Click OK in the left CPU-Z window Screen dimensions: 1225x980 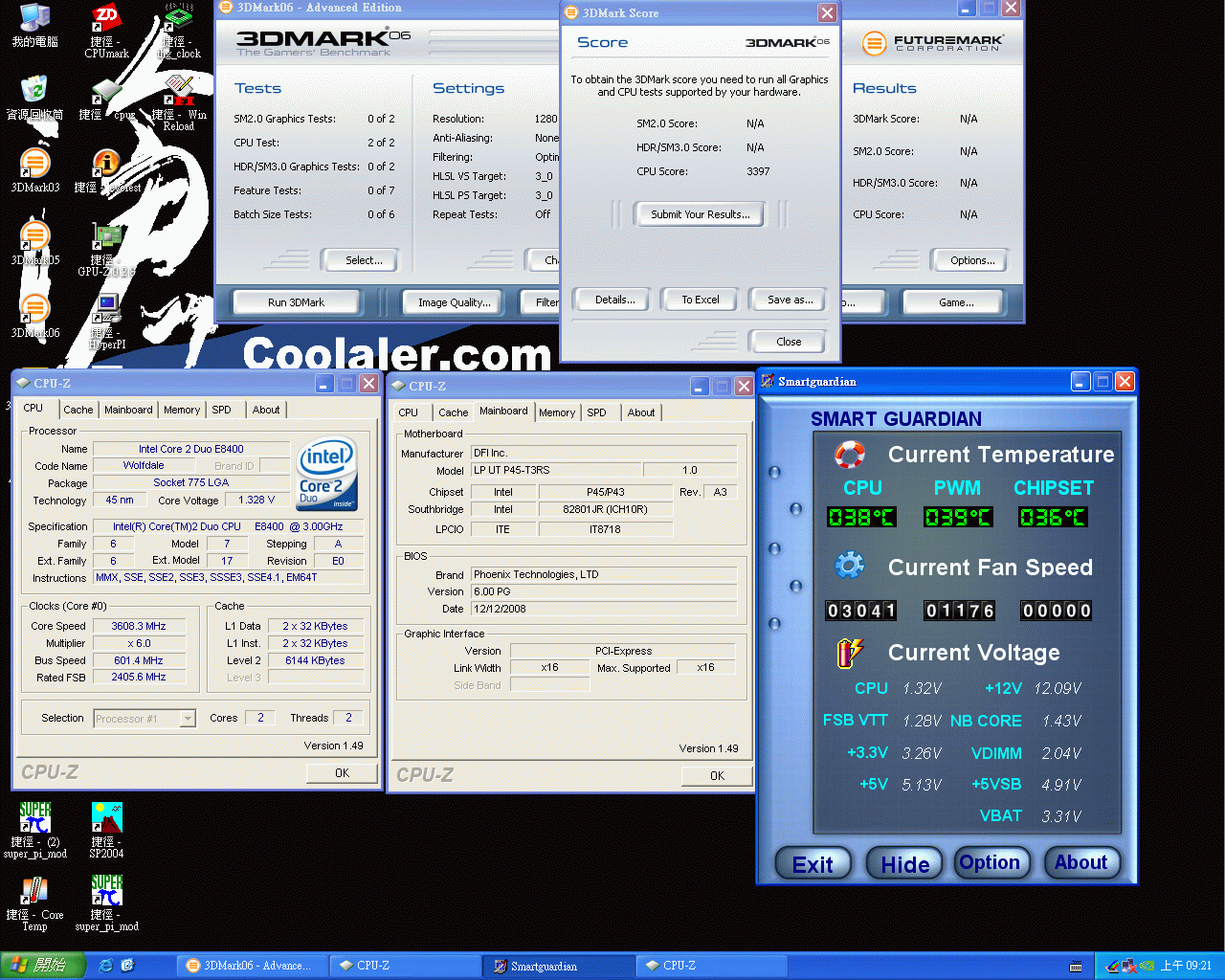[x=342, y=773]
